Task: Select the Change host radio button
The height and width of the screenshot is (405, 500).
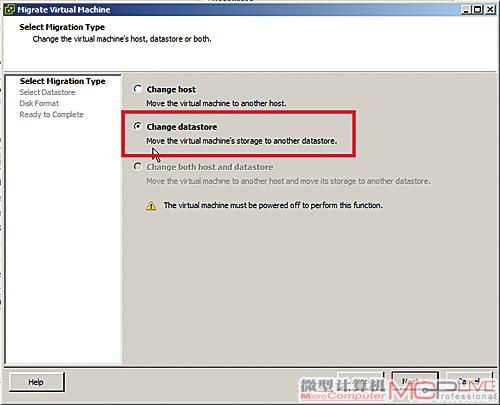Action: coord(137,89)
